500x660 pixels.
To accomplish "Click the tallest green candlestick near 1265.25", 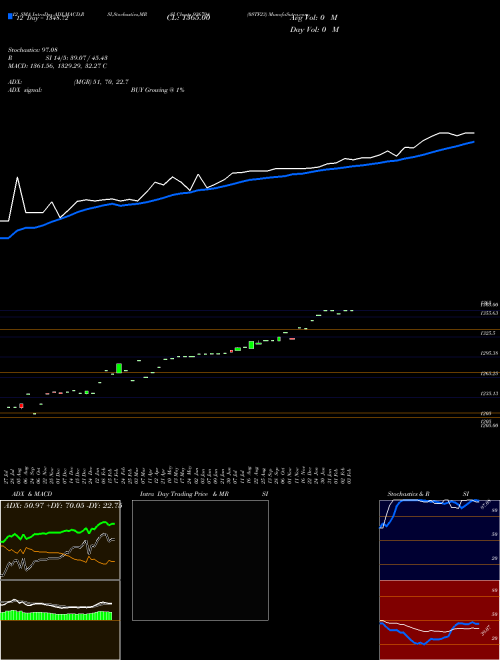I will coord(119,368).
